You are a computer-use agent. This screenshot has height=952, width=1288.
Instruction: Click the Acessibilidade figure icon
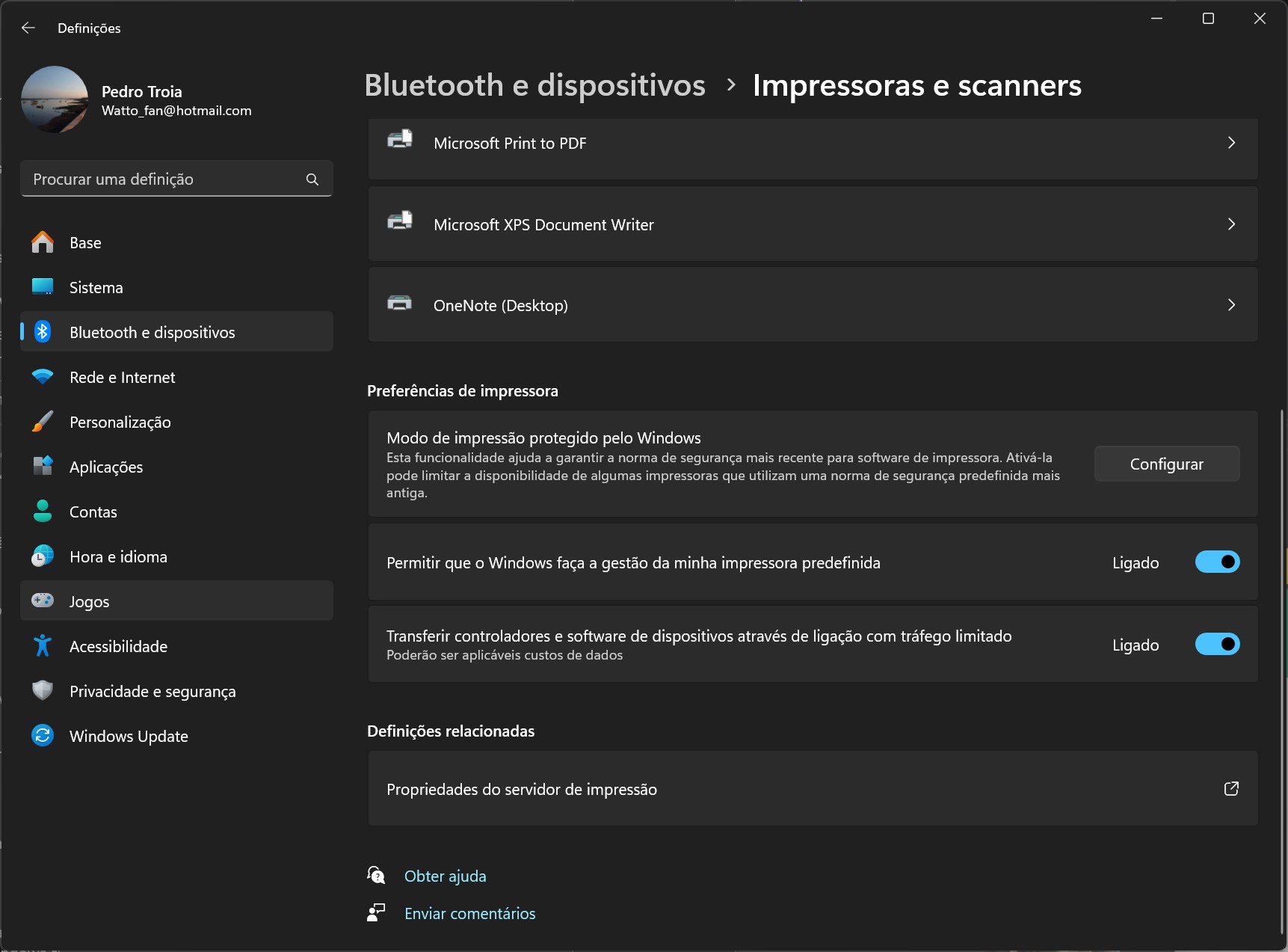click(x=43, y=646)
